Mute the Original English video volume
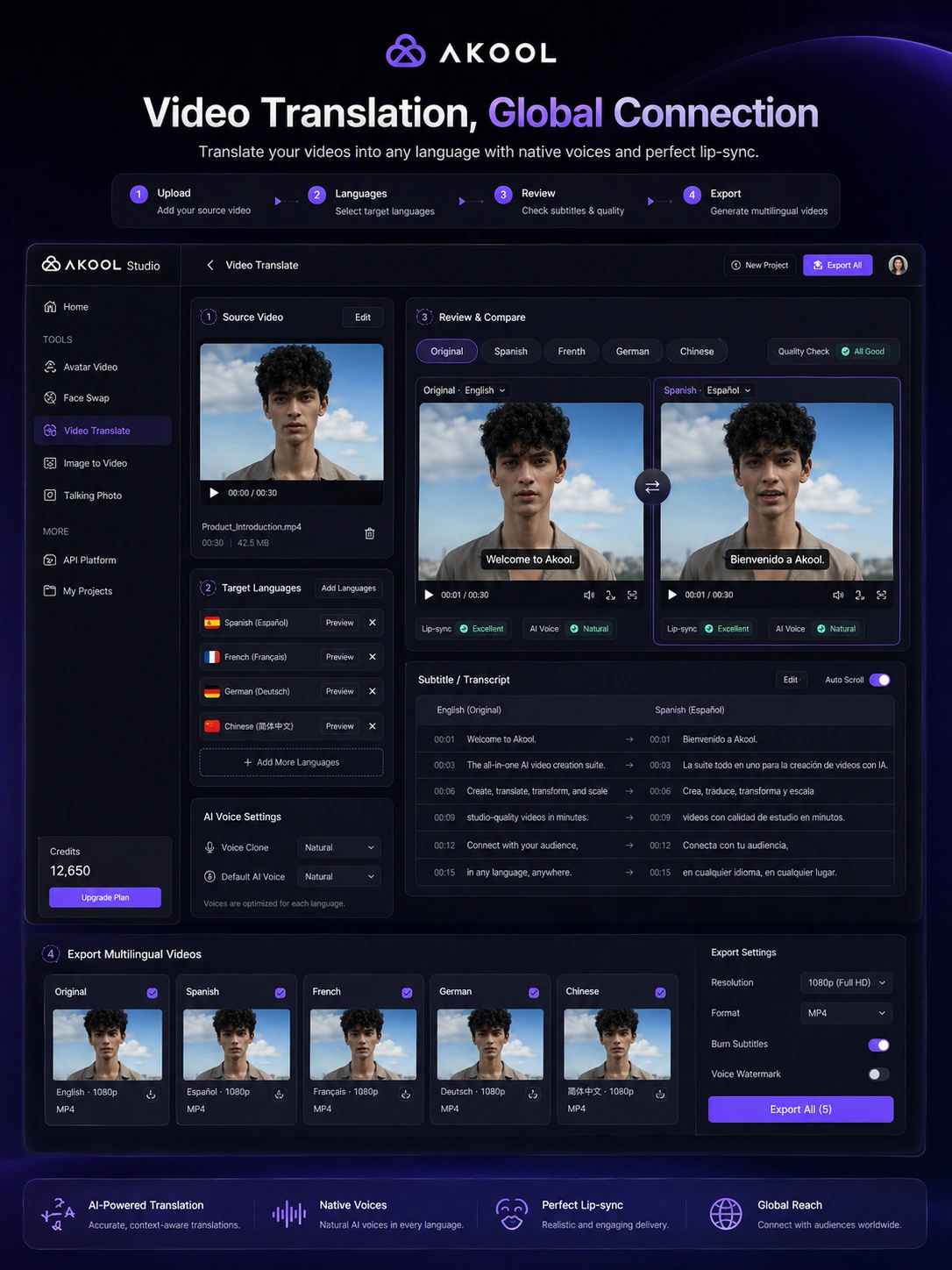Viewport: 952px width, 1270px height. (x=589, y=595)
